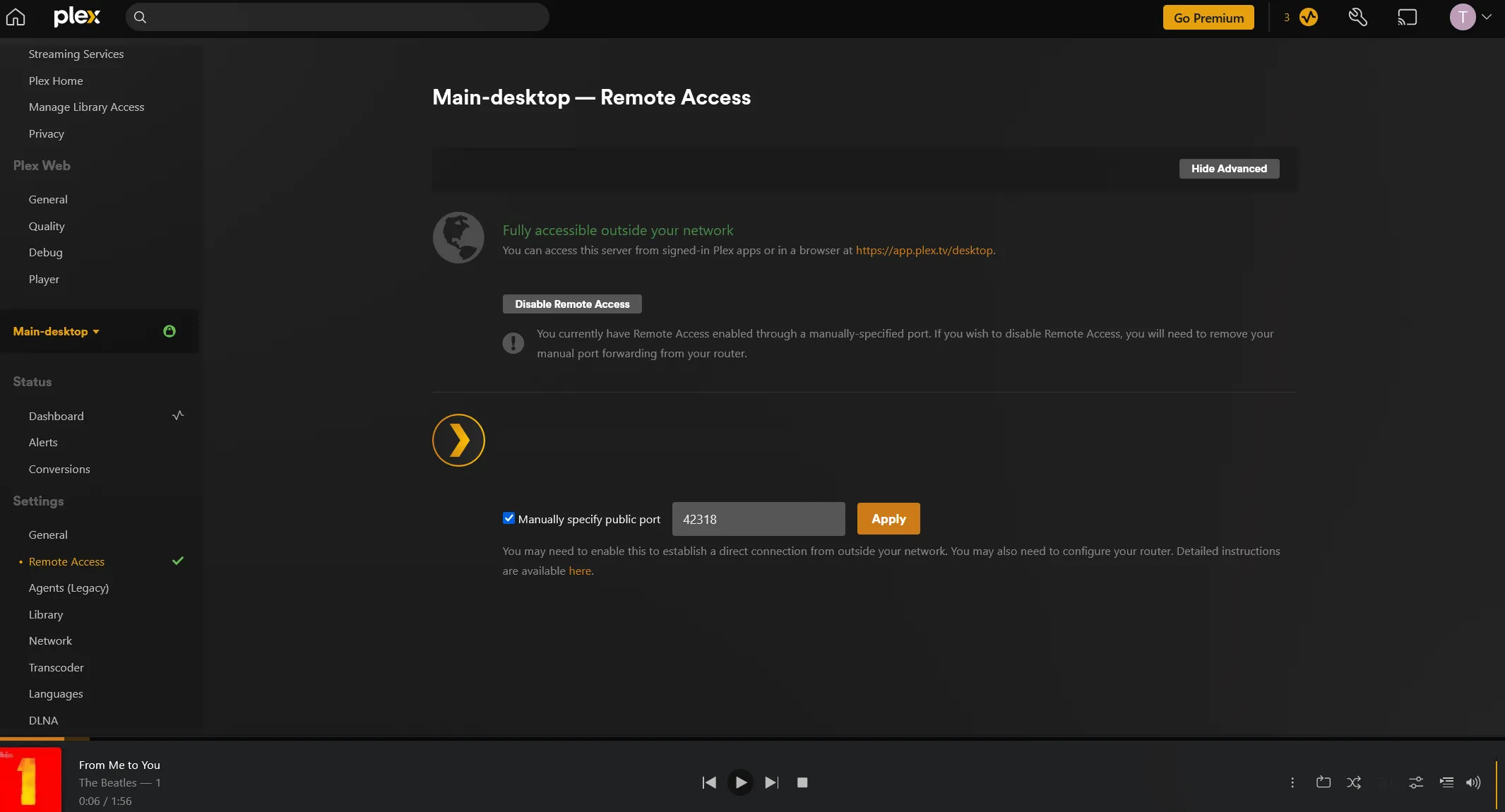Open server General settings
The image size is (1505, 812).
[x=48, y=535]
